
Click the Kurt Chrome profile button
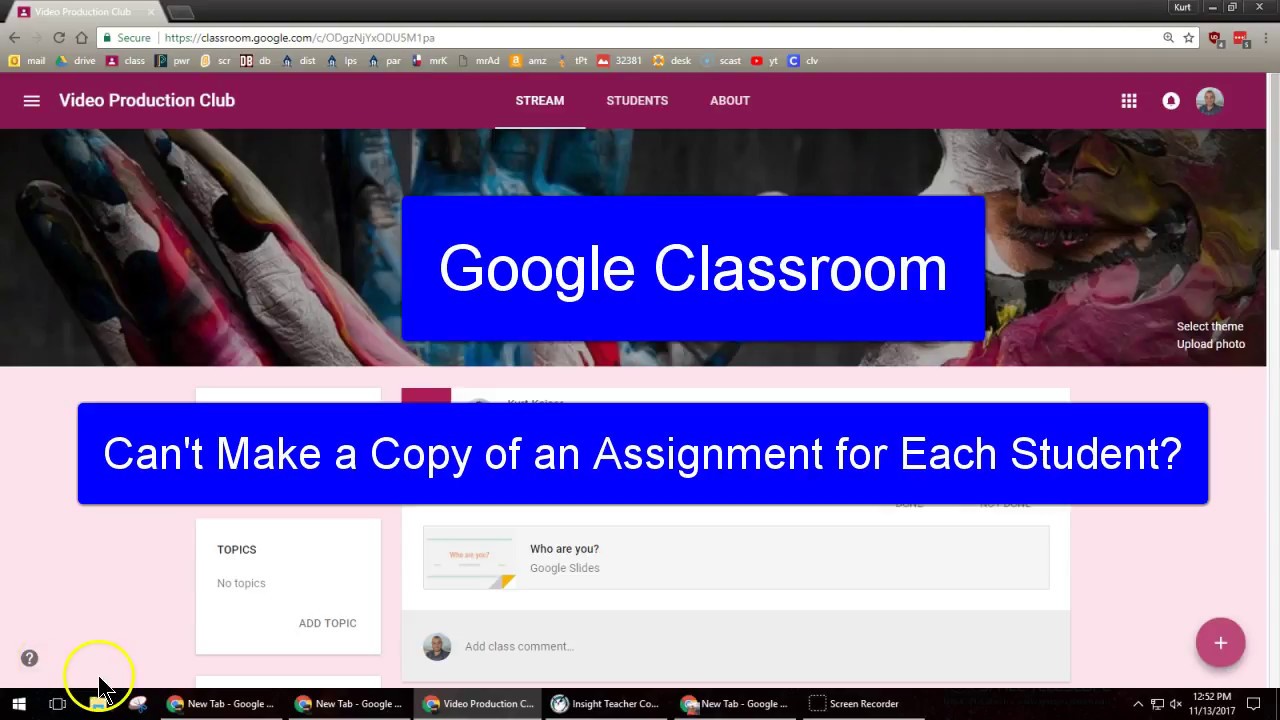1183,8
